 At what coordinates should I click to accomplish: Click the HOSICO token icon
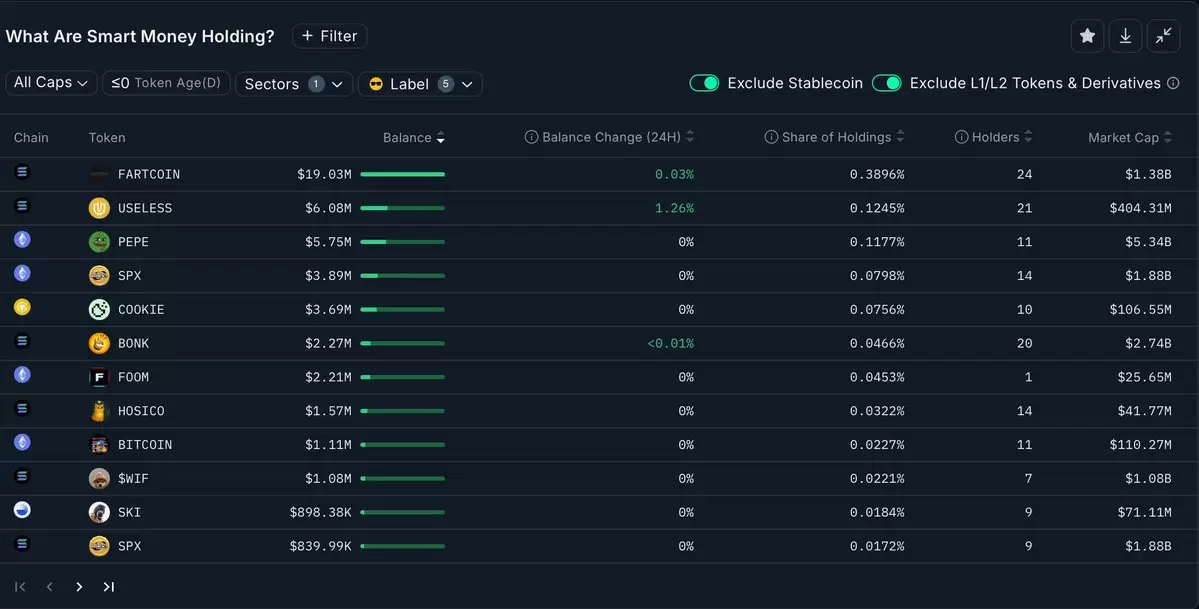click(x=99, y=411)
